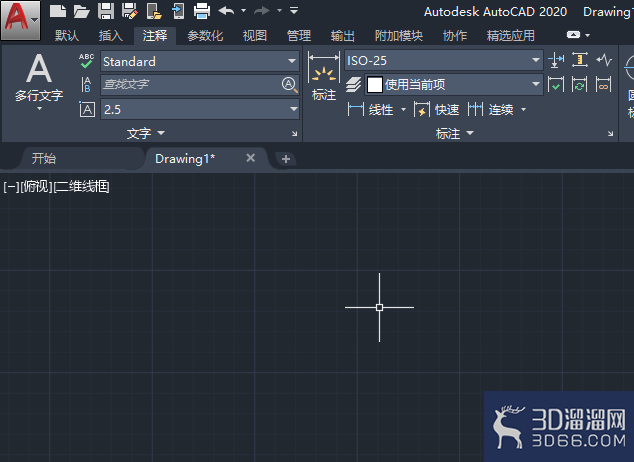This screenshot has width=634, height=462.
Task: Open the 附加模块 ribbon tab
Action: point(399,36)
